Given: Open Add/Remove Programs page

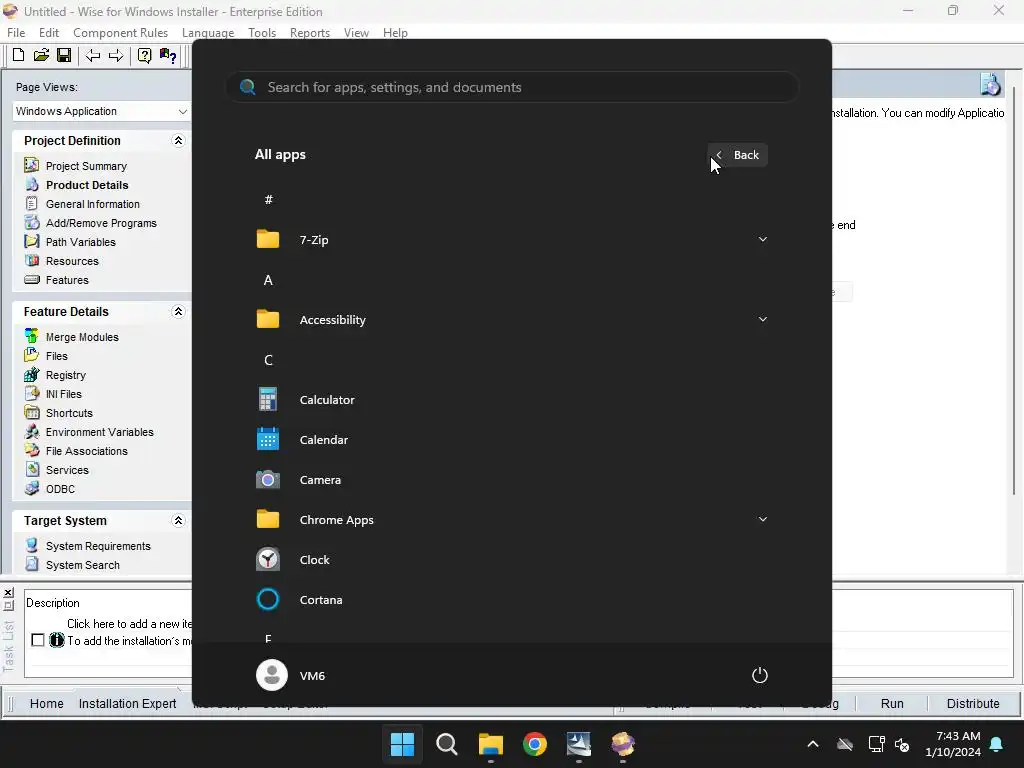Looking at the screenshot, I should point(101,223).
